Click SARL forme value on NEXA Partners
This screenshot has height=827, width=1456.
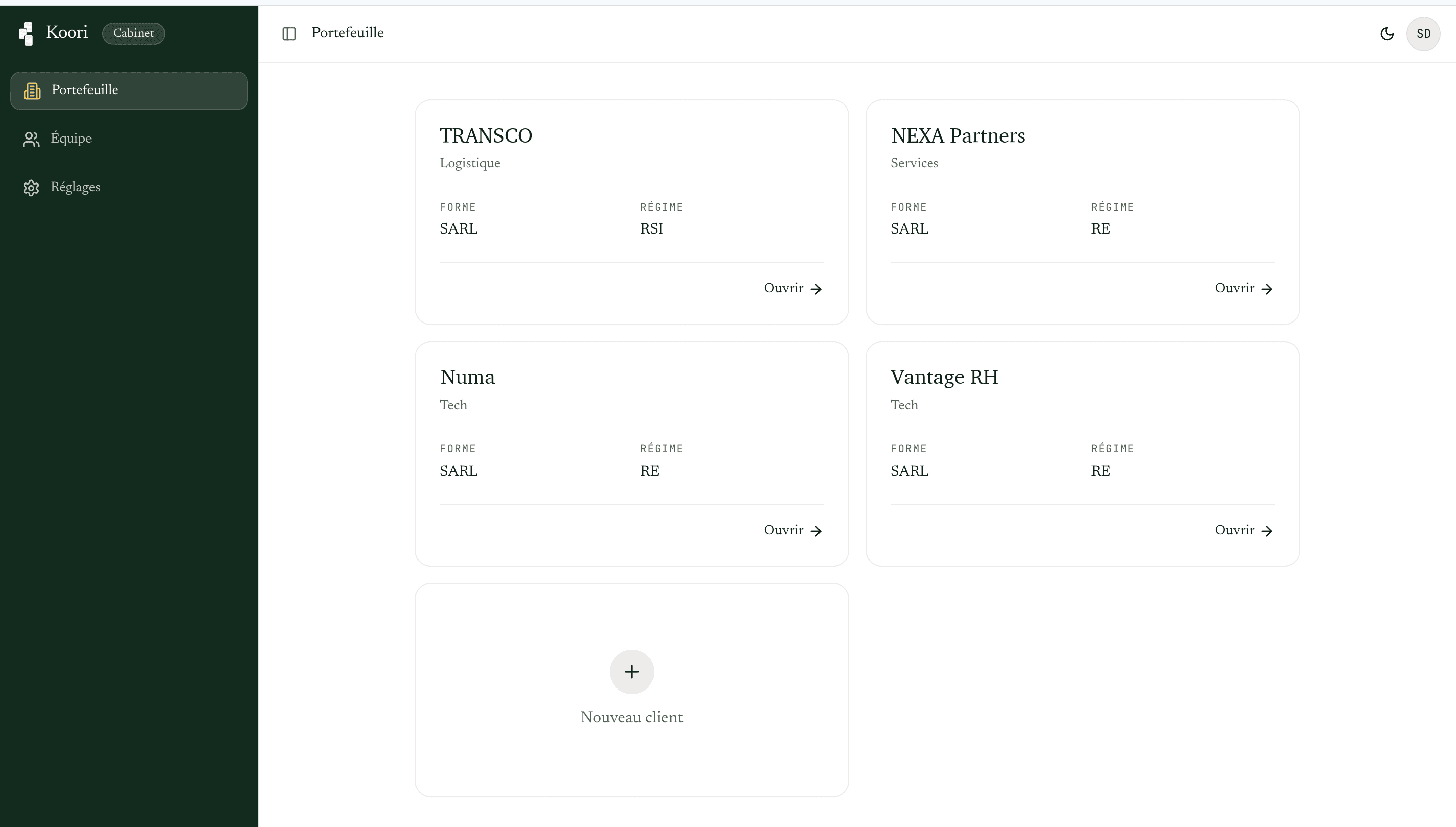[909, 229]
